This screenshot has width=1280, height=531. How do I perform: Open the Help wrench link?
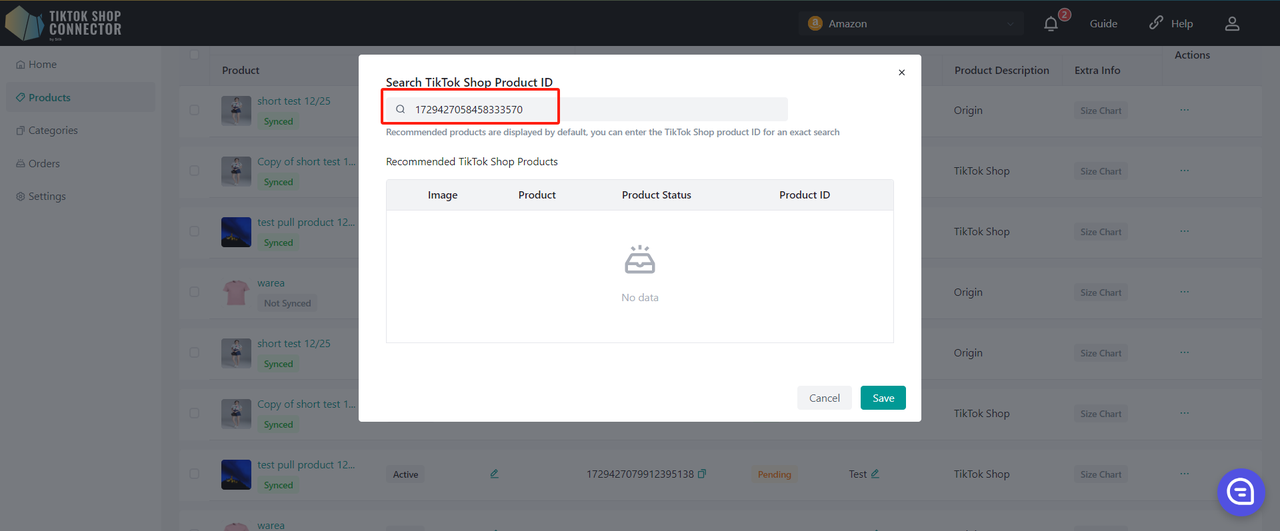(1170, 24)
